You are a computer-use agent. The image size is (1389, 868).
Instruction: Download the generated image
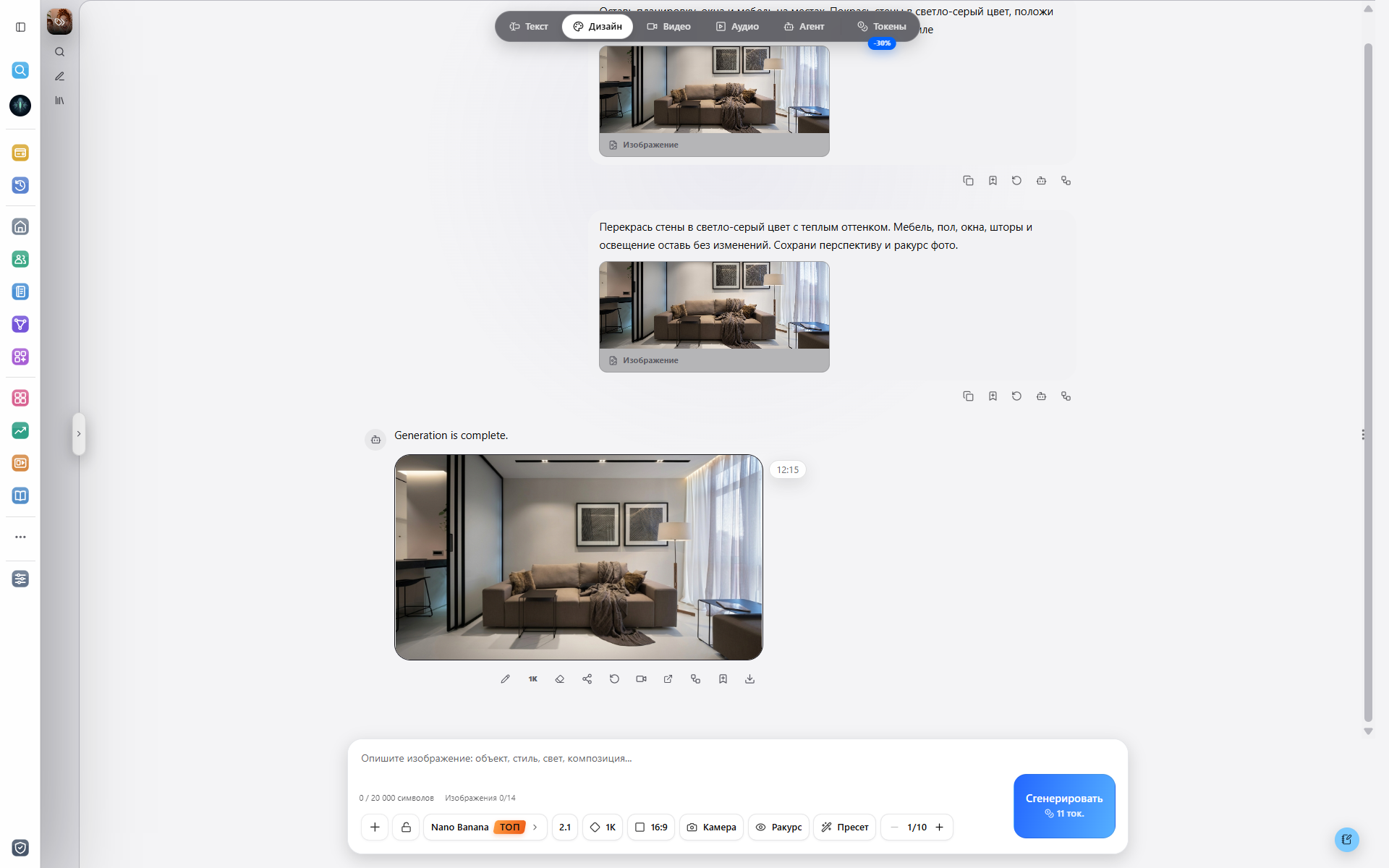click(x=749, y=678)
